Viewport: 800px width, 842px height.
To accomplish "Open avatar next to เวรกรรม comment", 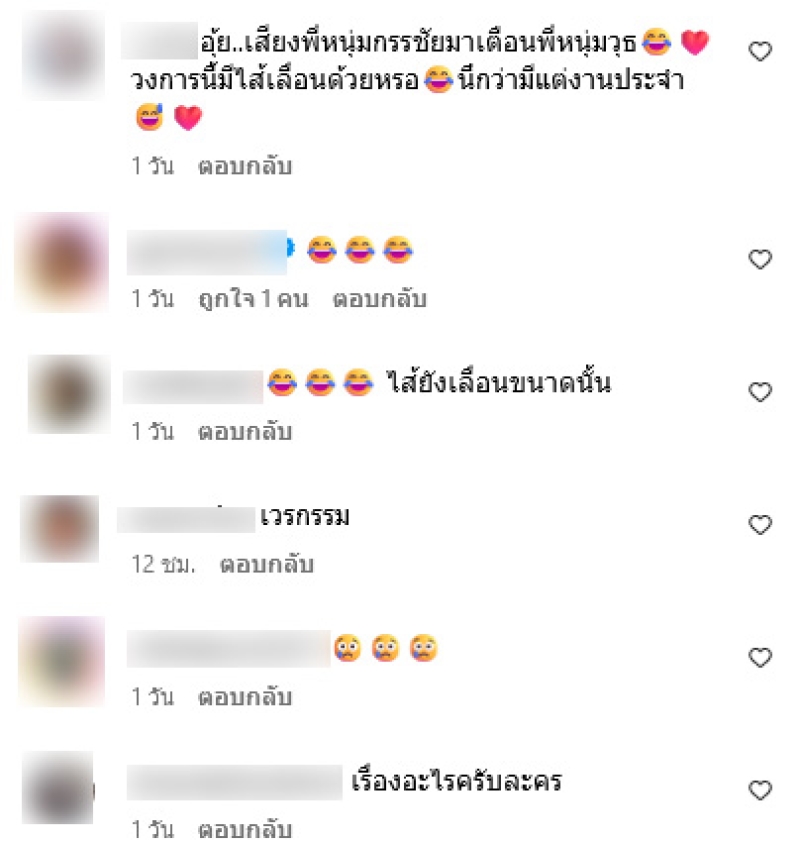I will [59, 529].
